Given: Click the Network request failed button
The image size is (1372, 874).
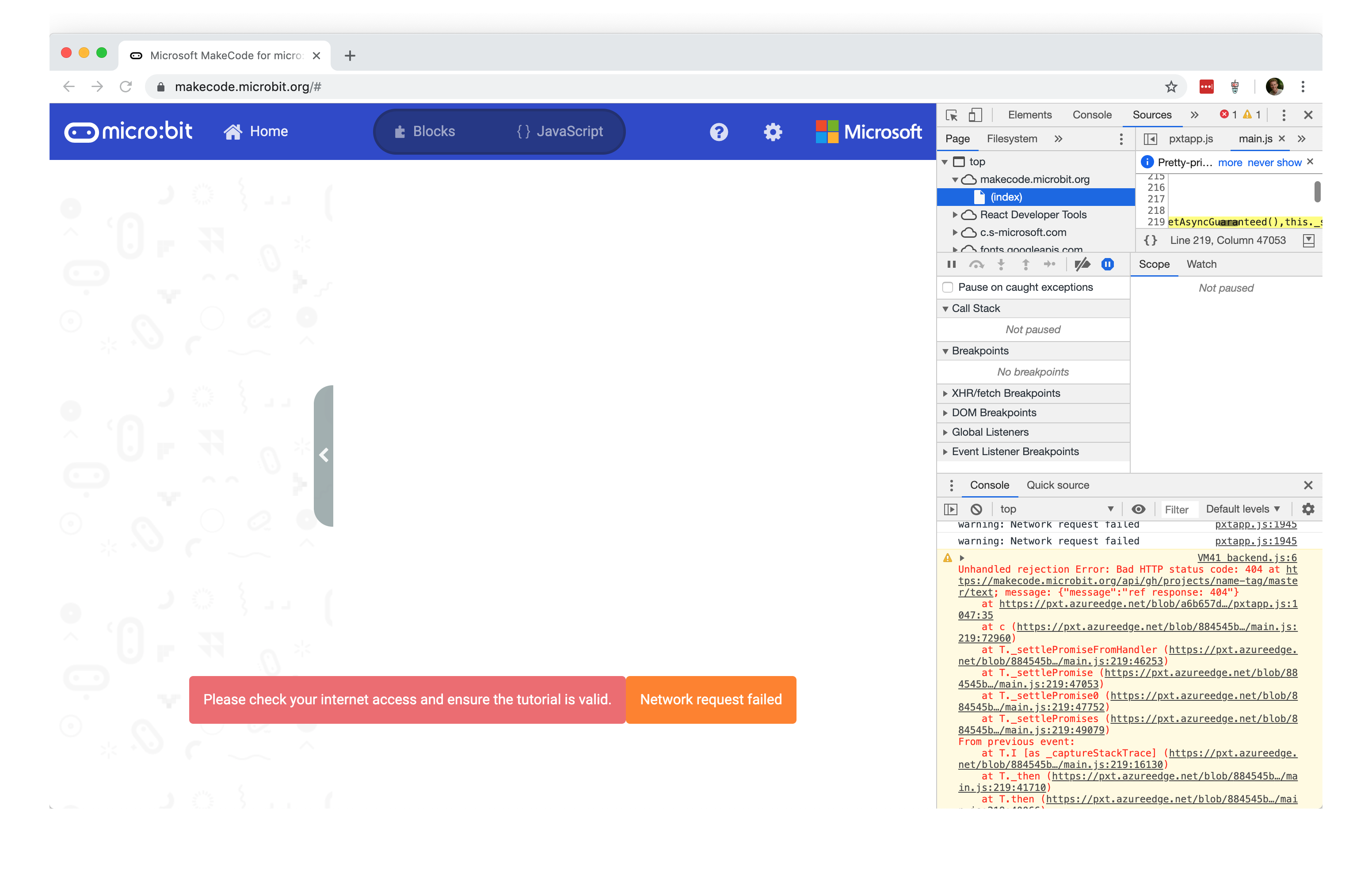Looking at the screenshot, I should 710,699.
